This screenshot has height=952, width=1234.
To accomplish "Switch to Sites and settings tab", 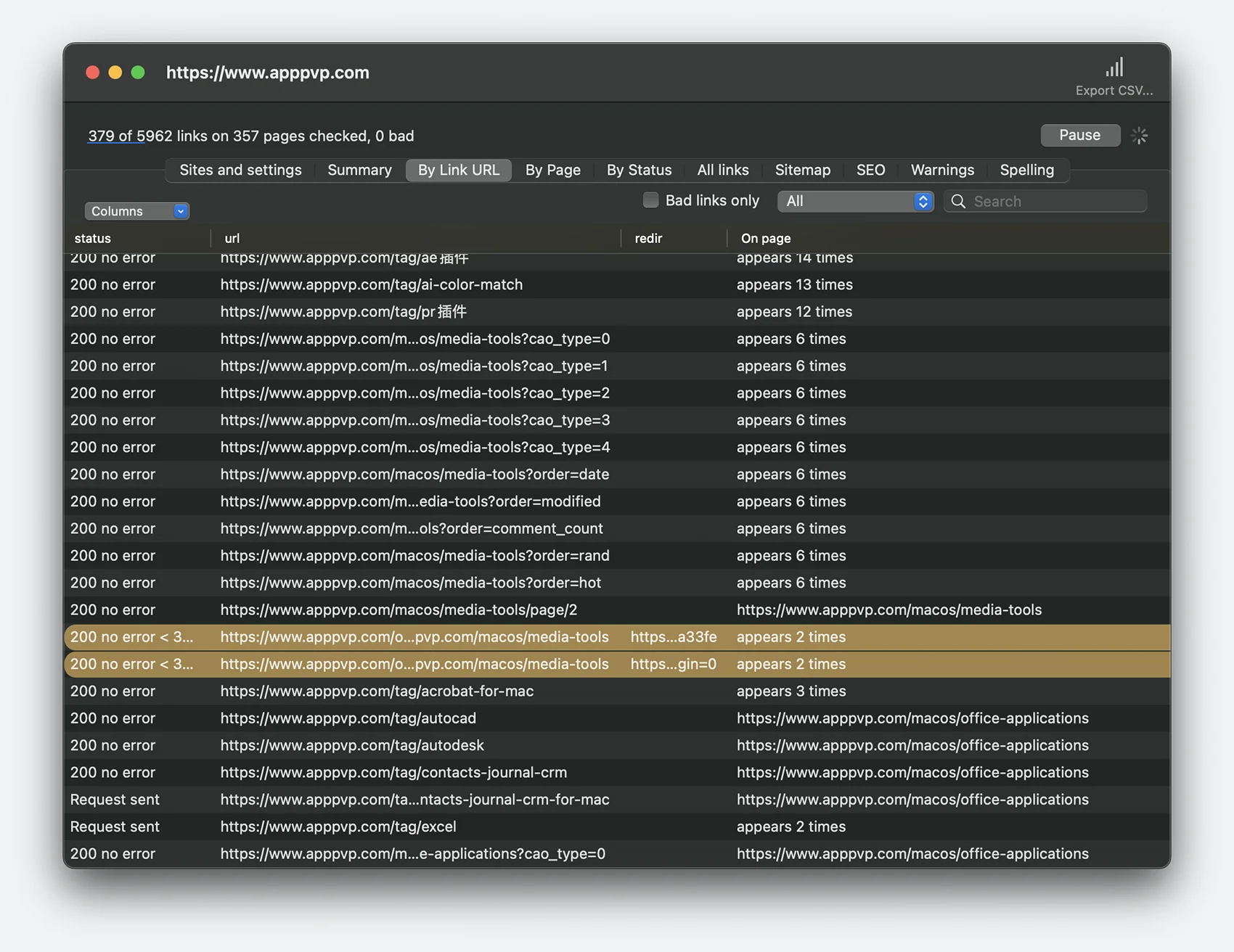I will coord(240,170).
